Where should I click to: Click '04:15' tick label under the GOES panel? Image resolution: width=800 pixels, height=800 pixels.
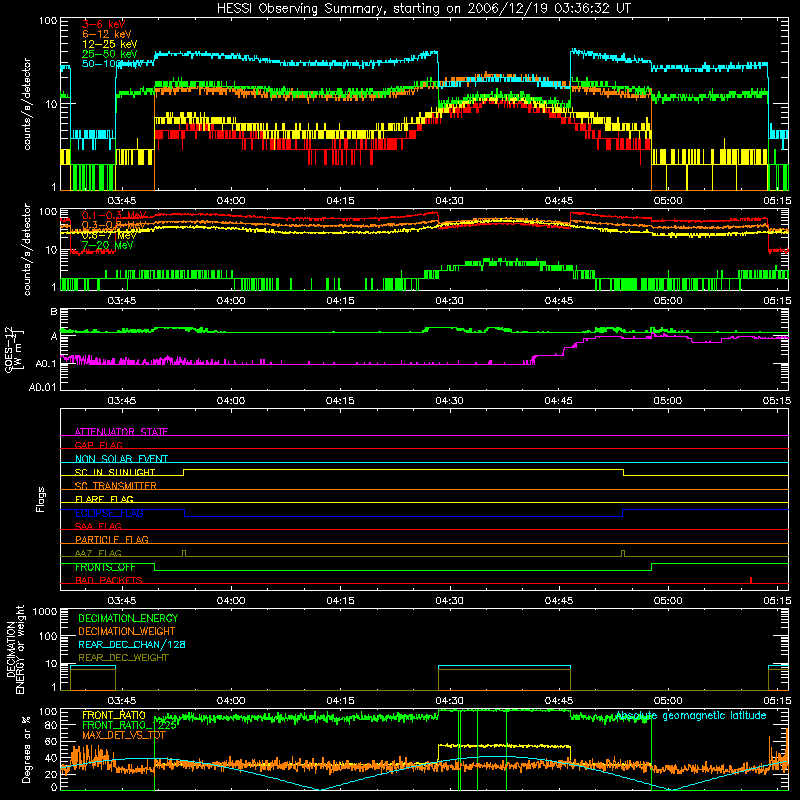point(340,401)
